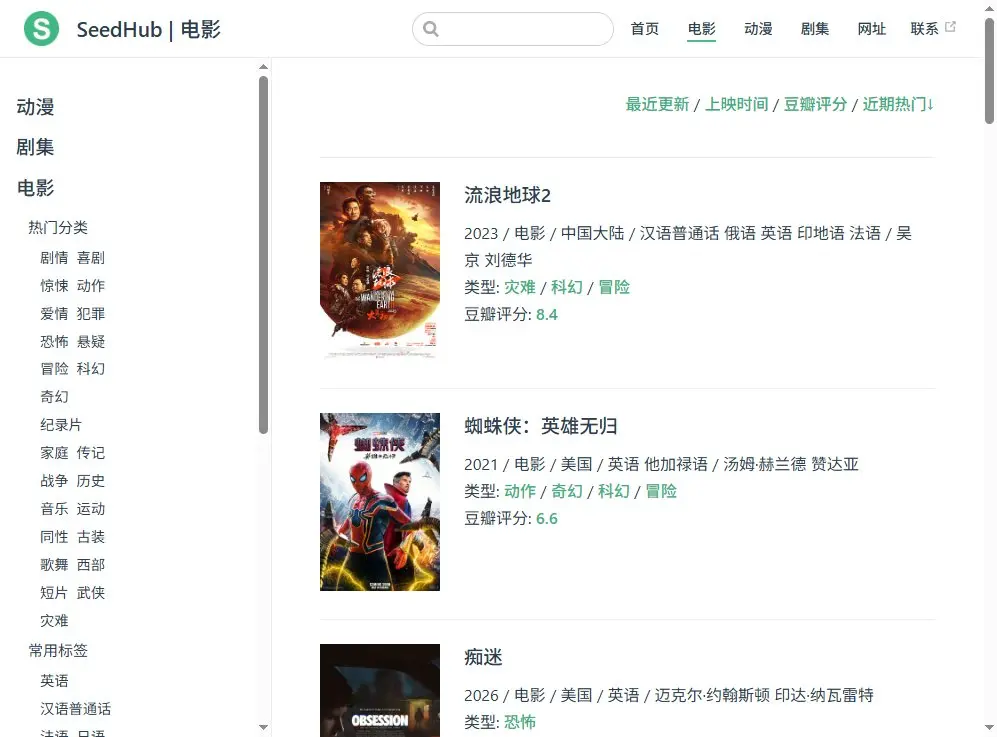Select the 运动 category in sidebar
The width and height of the screenshot is (997, 737).
[91, 509]
